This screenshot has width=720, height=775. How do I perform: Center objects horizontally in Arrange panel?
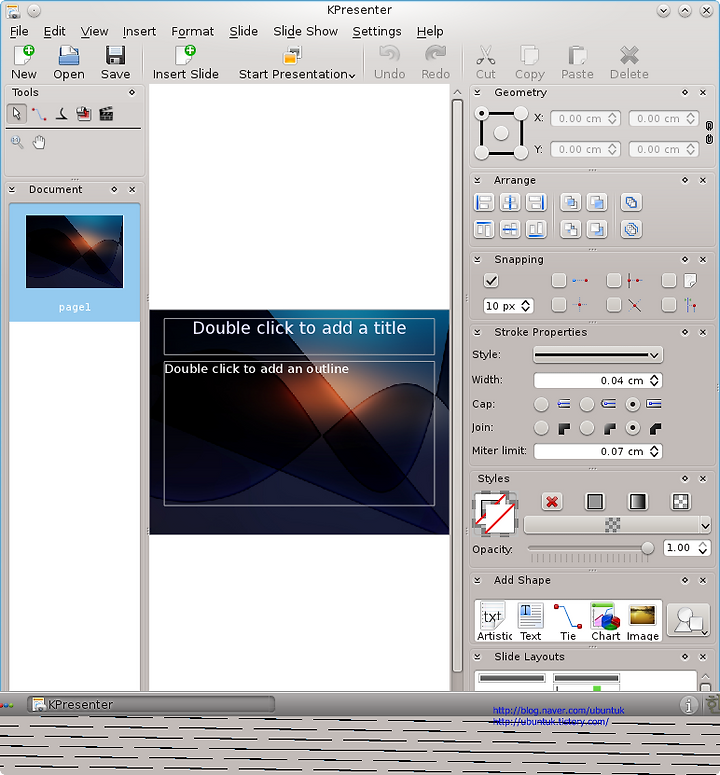coord(510,203)
